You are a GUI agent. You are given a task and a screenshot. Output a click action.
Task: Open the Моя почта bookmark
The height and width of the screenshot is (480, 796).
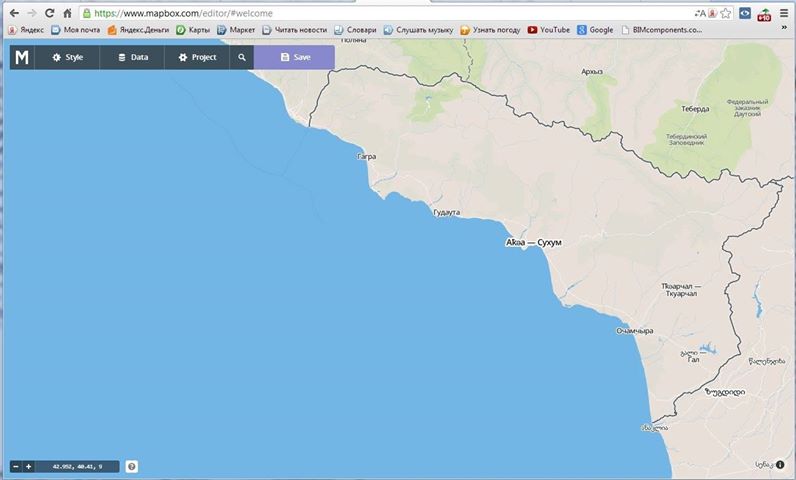click(x=76, y=30)
